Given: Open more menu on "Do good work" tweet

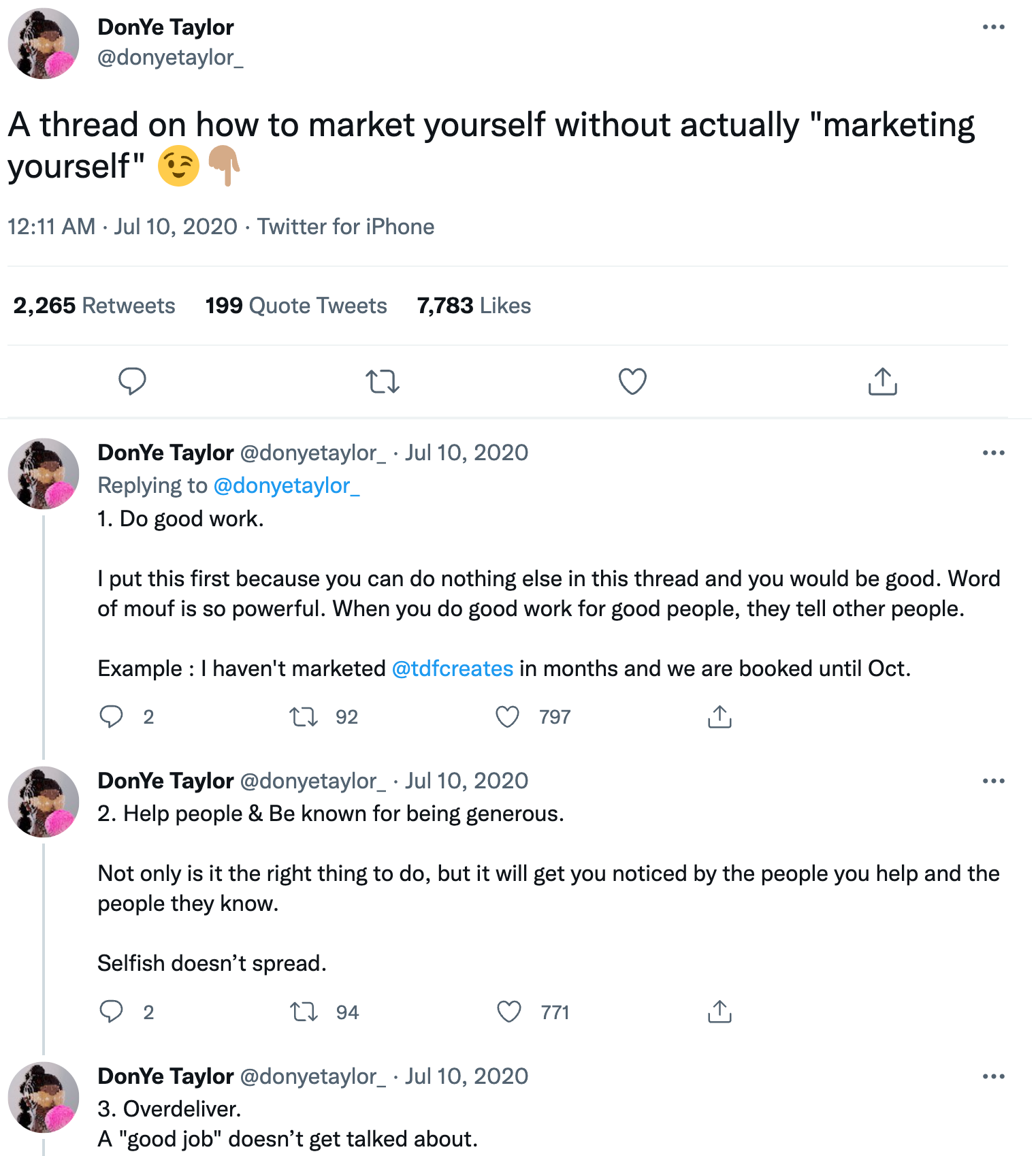Looking at the screenshot, I should pyautogui.click(x=994, y=453).
